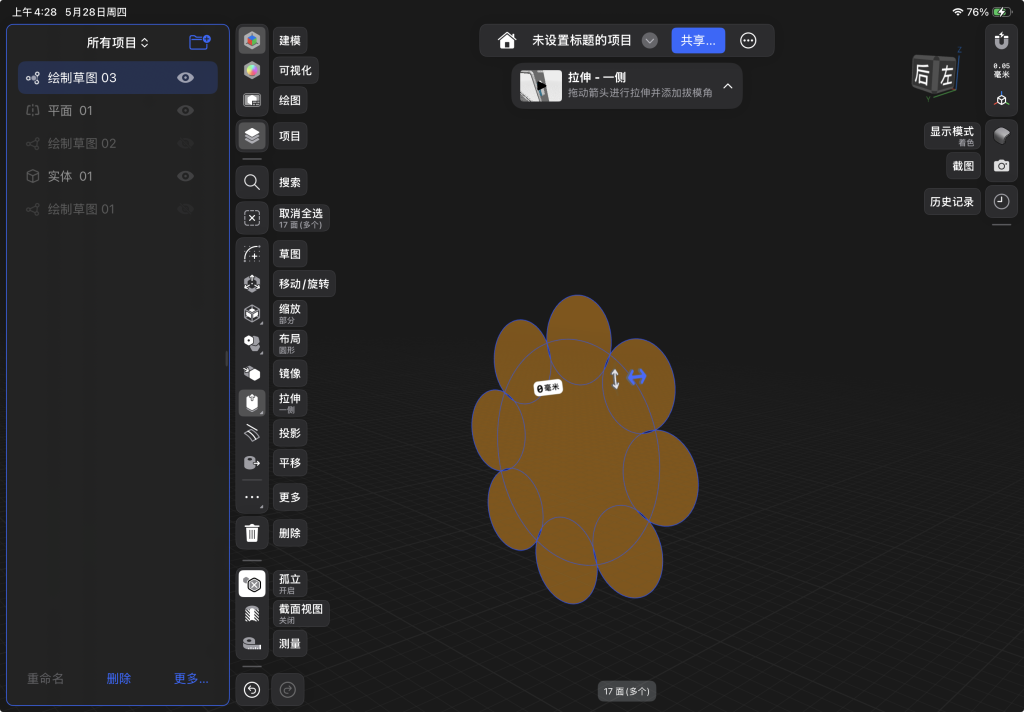Click the 共享... share button
This screenshot has height=712, width=1024.
pos(698,40)
